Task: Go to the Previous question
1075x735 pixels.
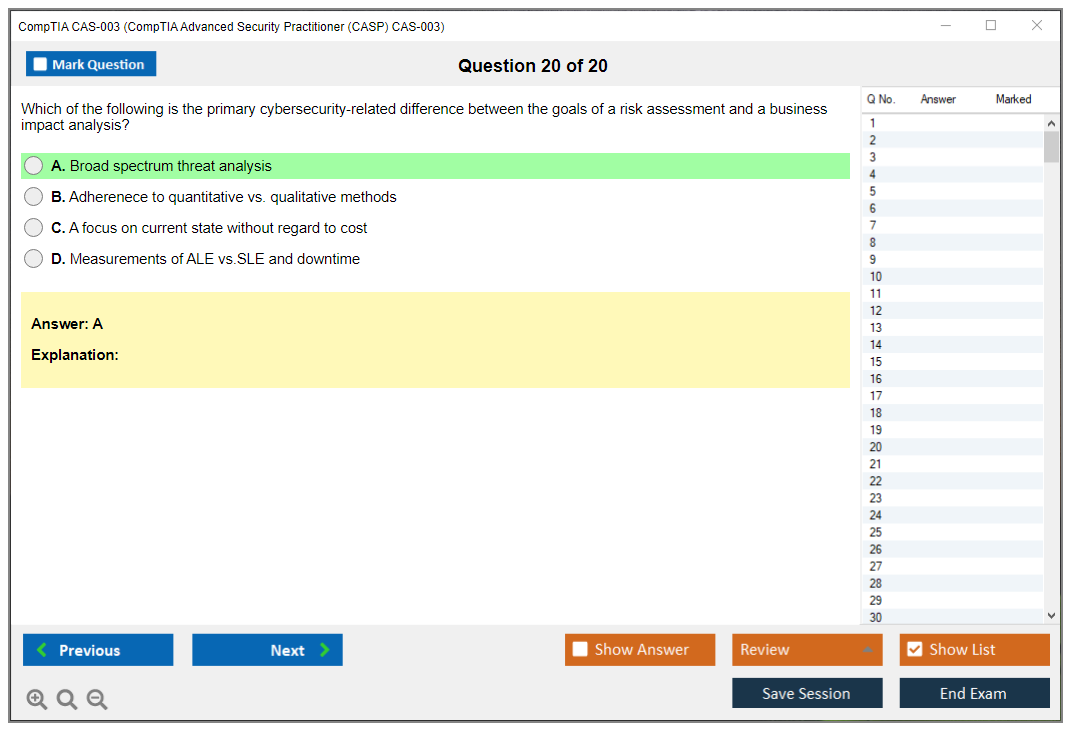Action: pos(98,650)
